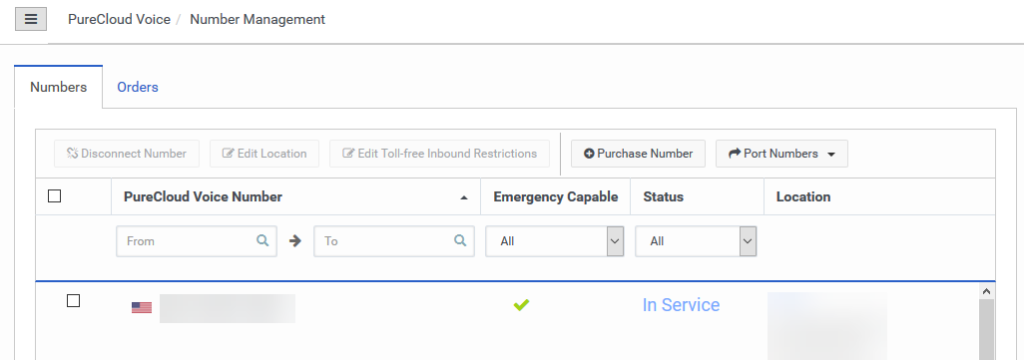Select the Numbers tab
Image resolution: width=1024 pixels, height=360 pixels.
59,87
